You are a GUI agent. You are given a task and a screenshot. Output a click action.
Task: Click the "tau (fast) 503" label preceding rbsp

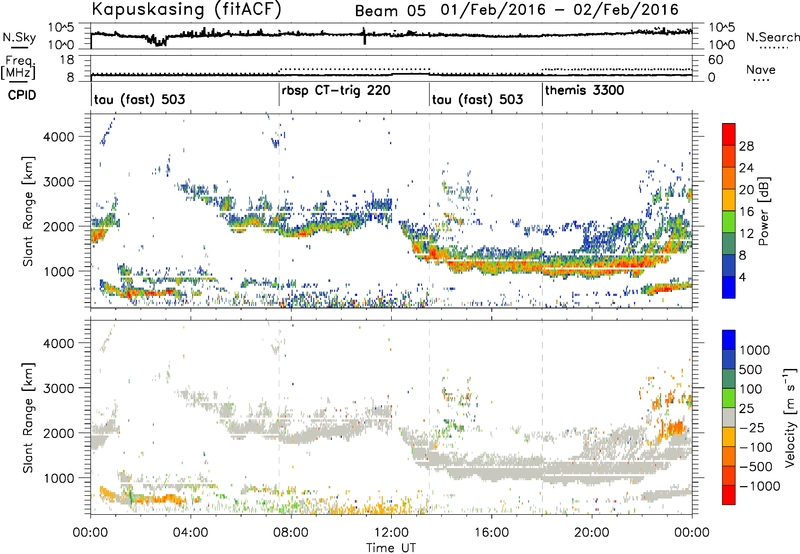(139, 99)
